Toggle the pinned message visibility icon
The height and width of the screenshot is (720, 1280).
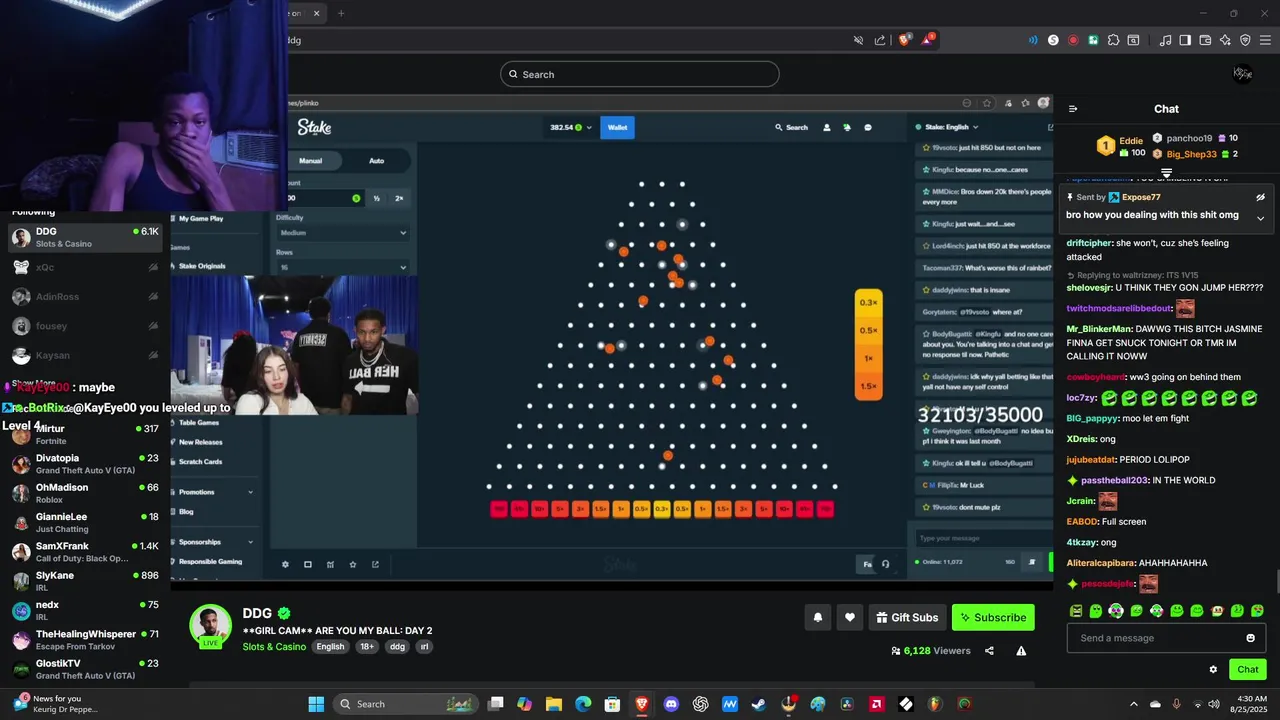[1260, 197]
